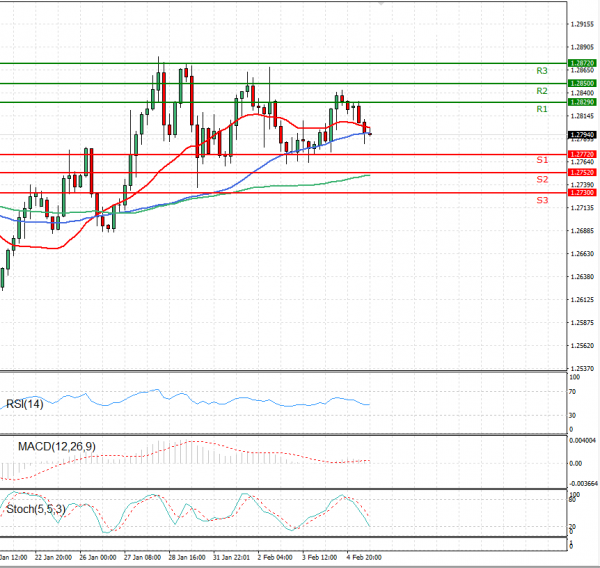Click the 1.29155 price axis value
This screenshot has height=568, width=600.
[582, 24]
